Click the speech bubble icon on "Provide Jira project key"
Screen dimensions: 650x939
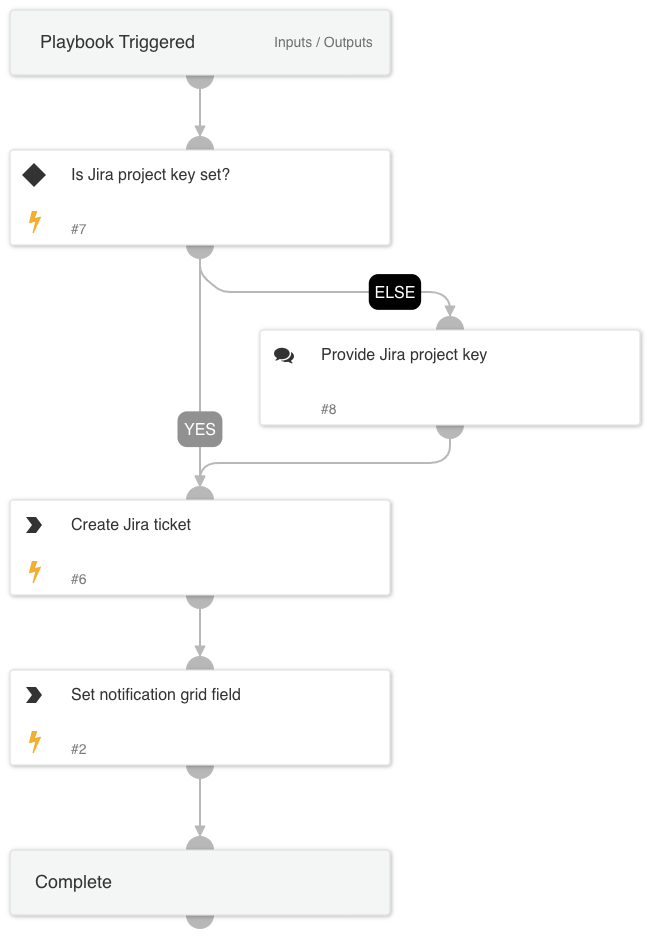285,354
